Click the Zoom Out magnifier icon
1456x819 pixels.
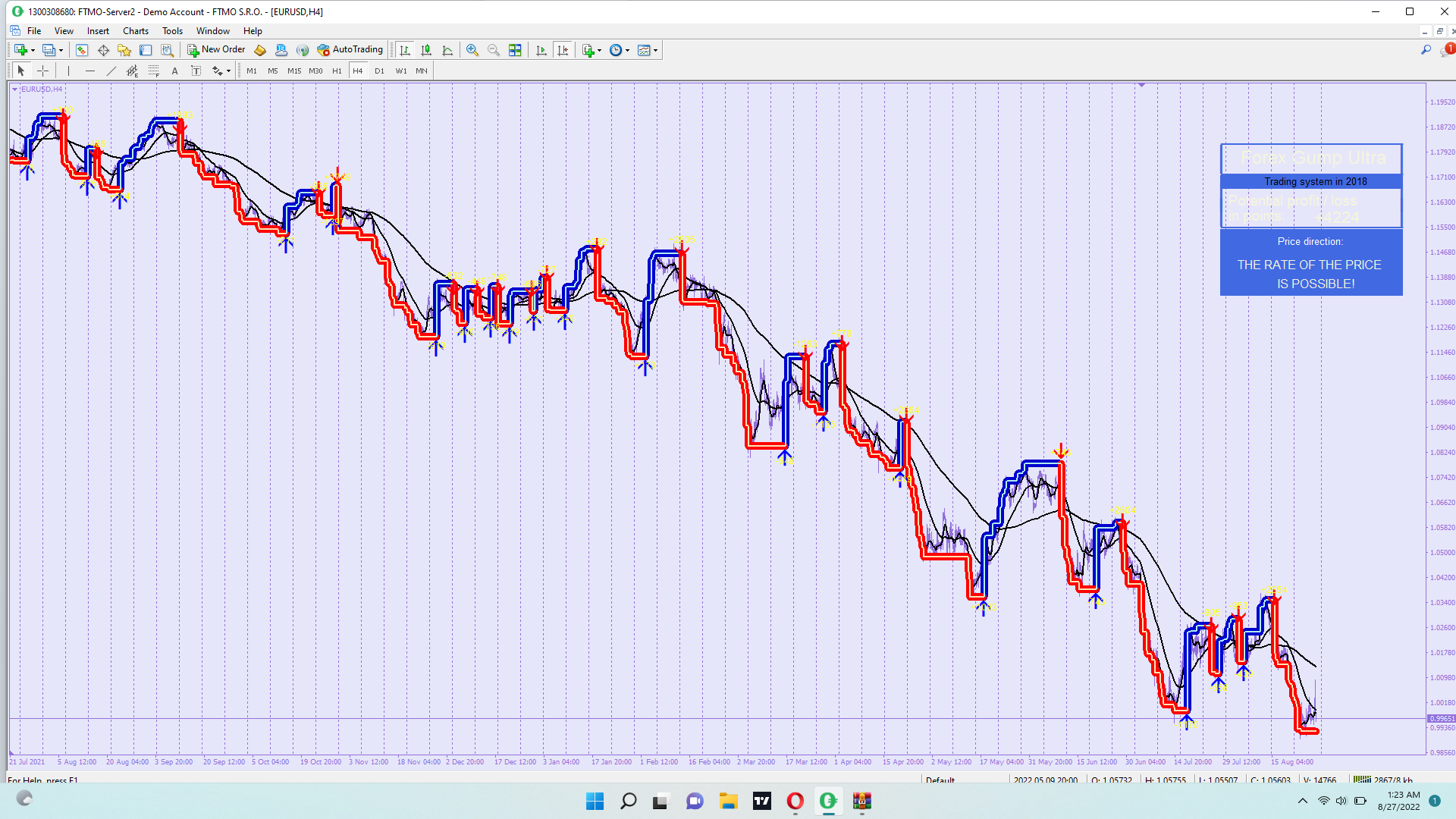click(x=494, y=50)
